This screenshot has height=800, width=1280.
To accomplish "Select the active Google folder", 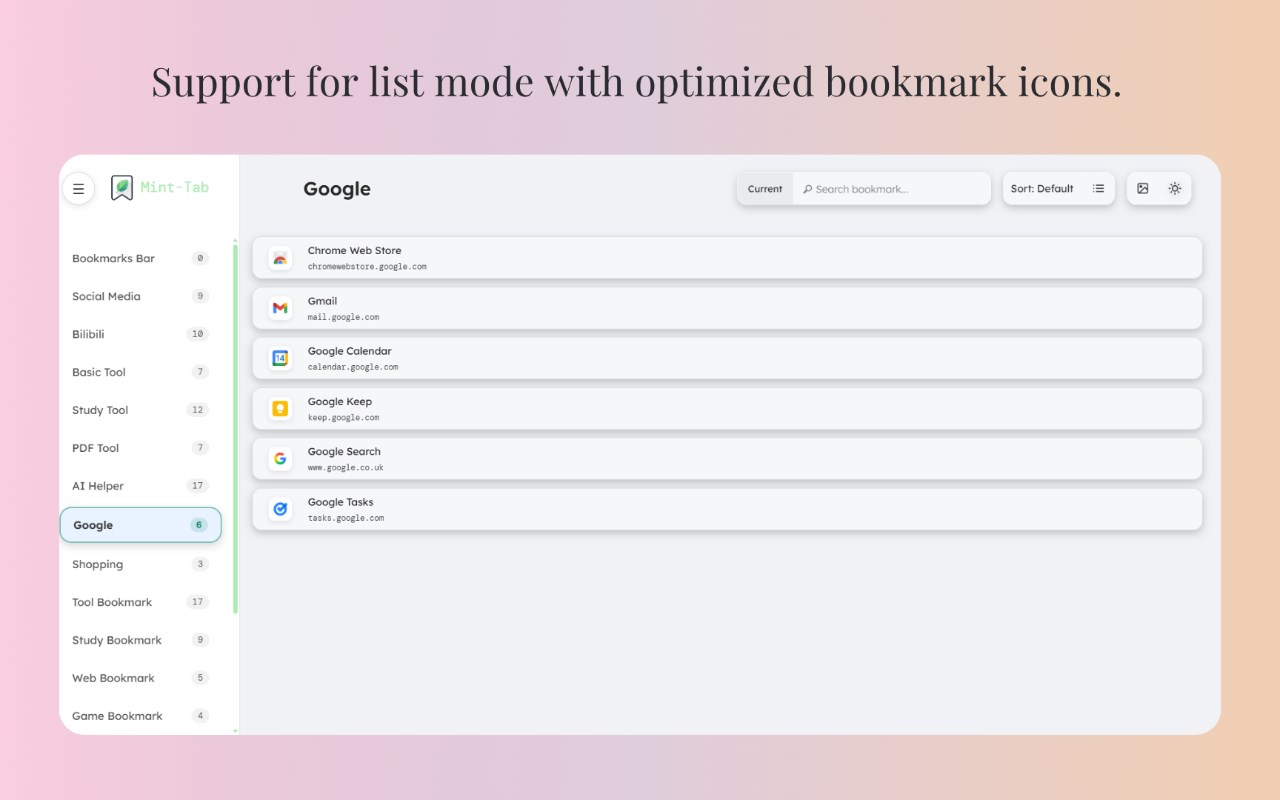I will tap(140, 525).
